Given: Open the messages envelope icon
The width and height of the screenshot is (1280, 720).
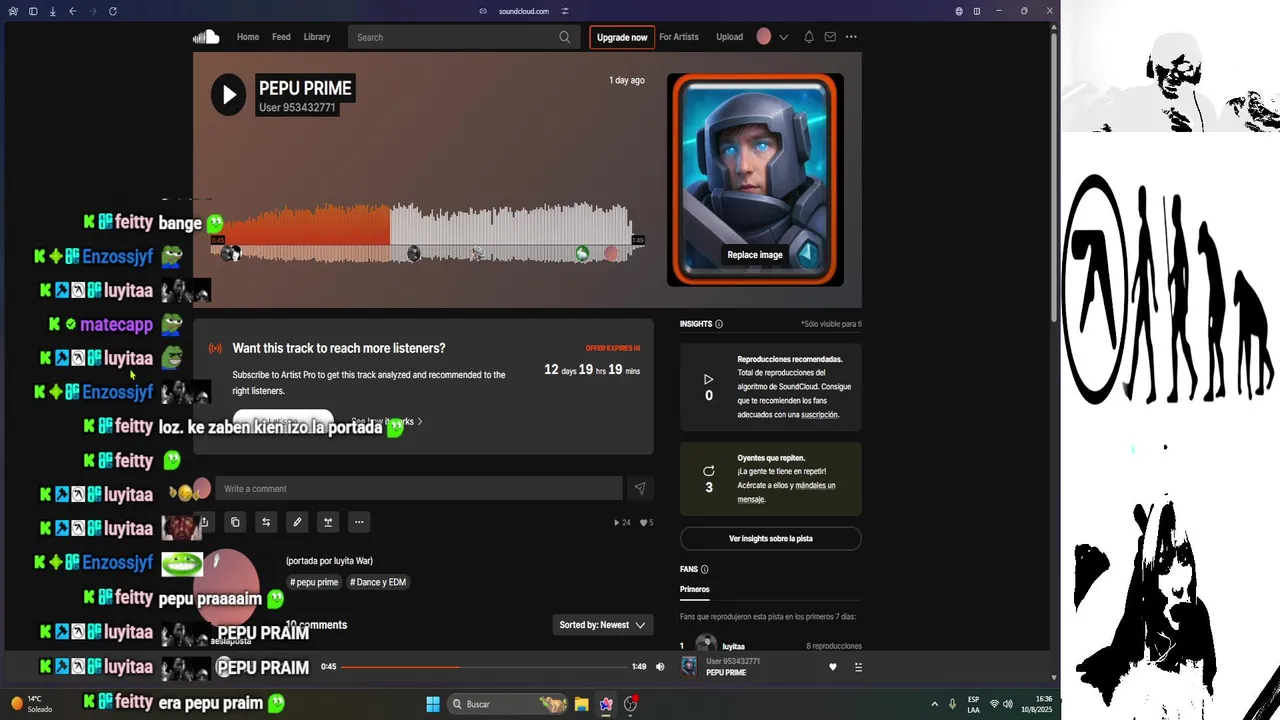Looking at the screenshot, I should (830, 37).
